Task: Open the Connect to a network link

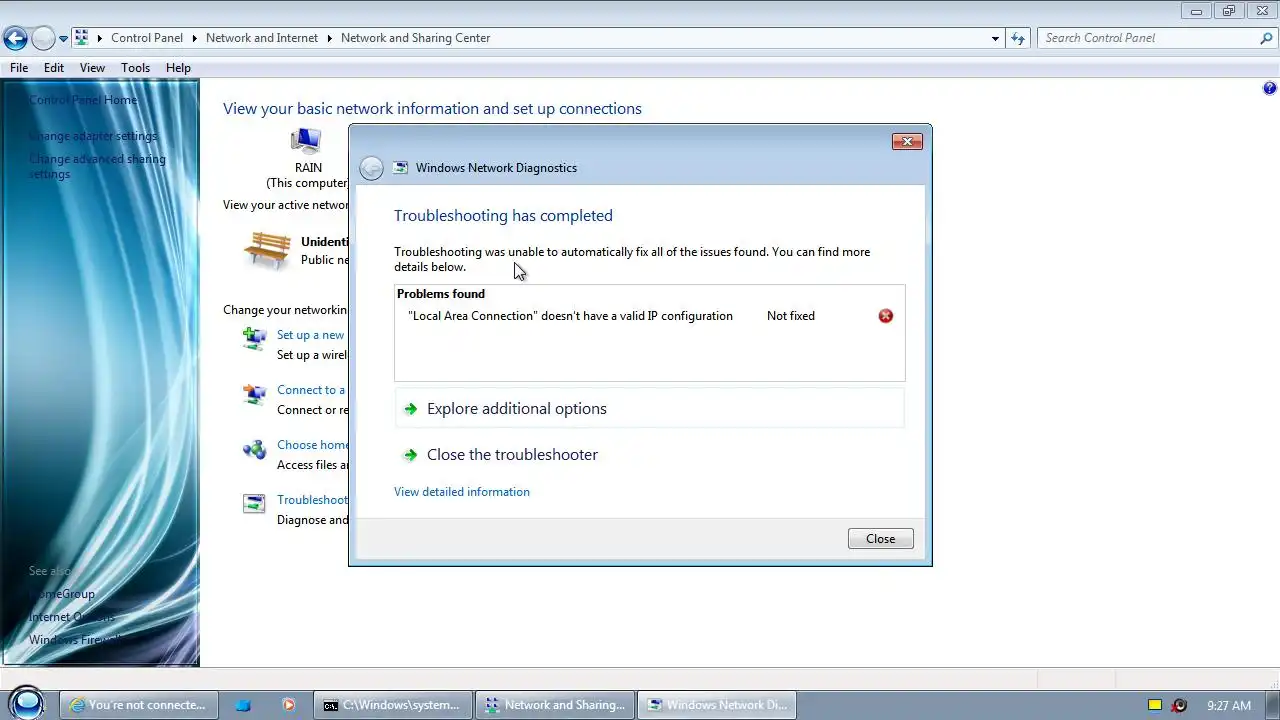Action: coord(311,390)
